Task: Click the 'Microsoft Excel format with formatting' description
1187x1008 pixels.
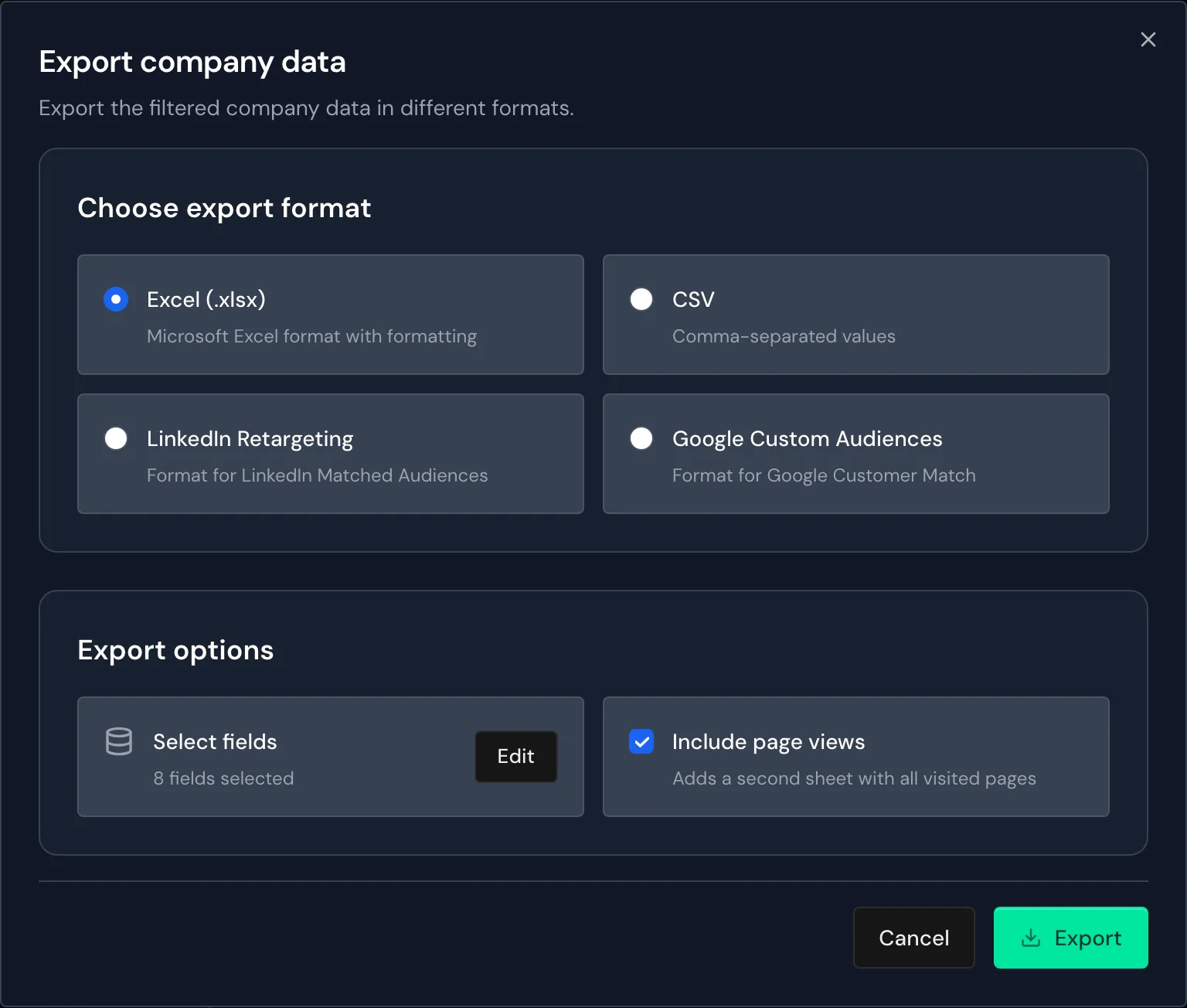Action: tap(311, 336)
